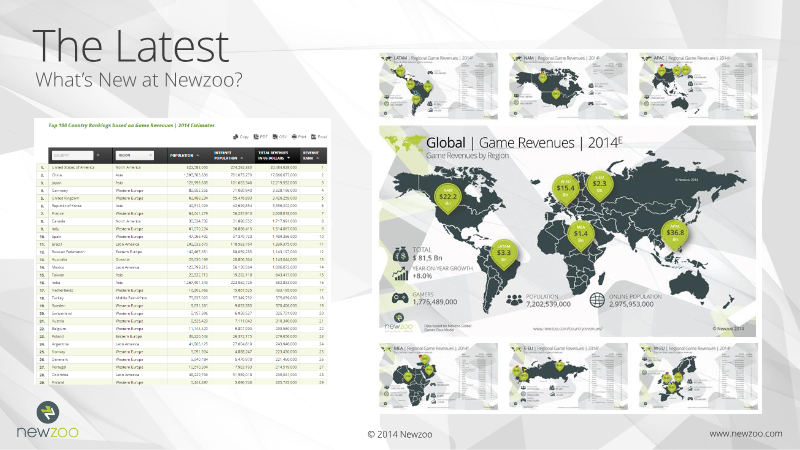800x450 pixels.
Task: Click the "+8.0%" growth value
Action: pyautogui.click(x=422, y=276)
